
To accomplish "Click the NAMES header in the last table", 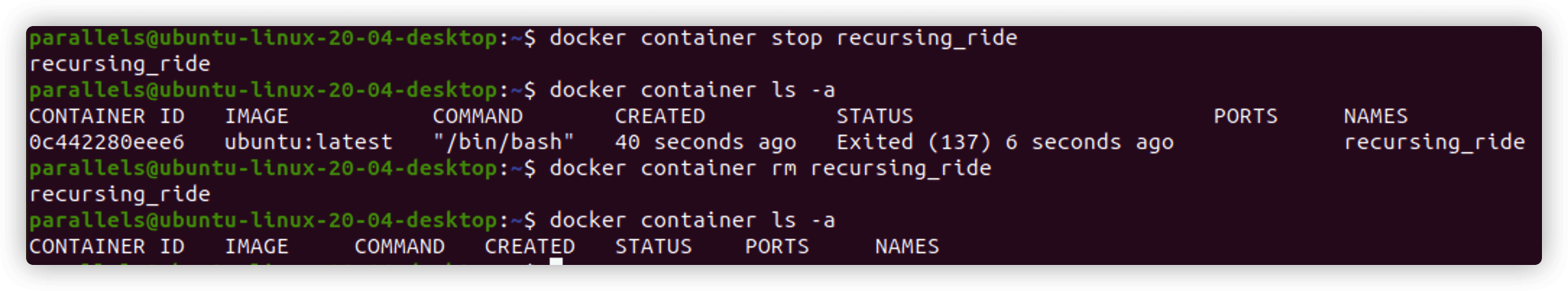I will tap(907, 246).
